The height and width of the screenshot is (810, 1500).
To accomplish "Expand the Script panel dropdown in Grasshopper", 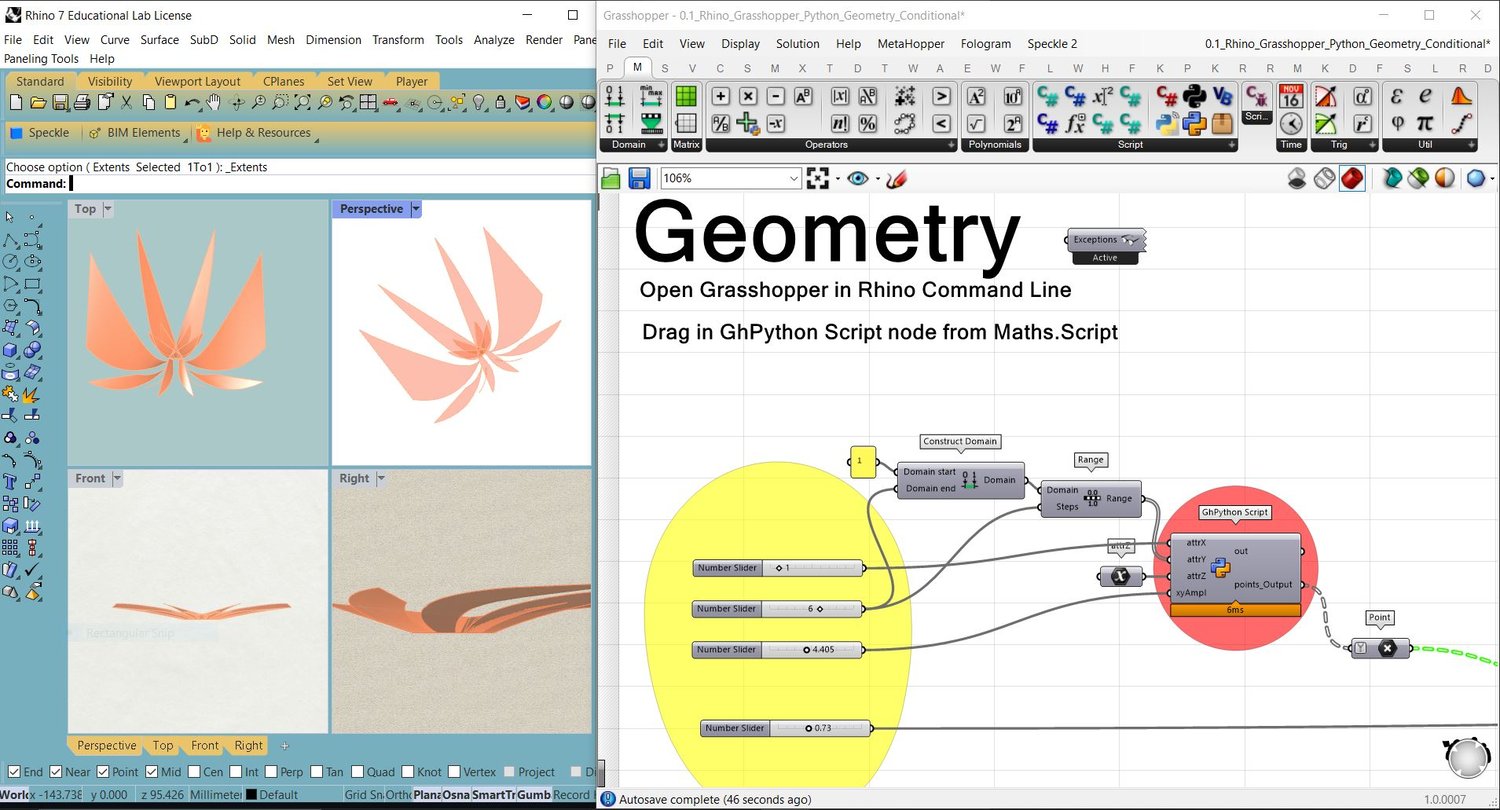I will point(1231,145).
